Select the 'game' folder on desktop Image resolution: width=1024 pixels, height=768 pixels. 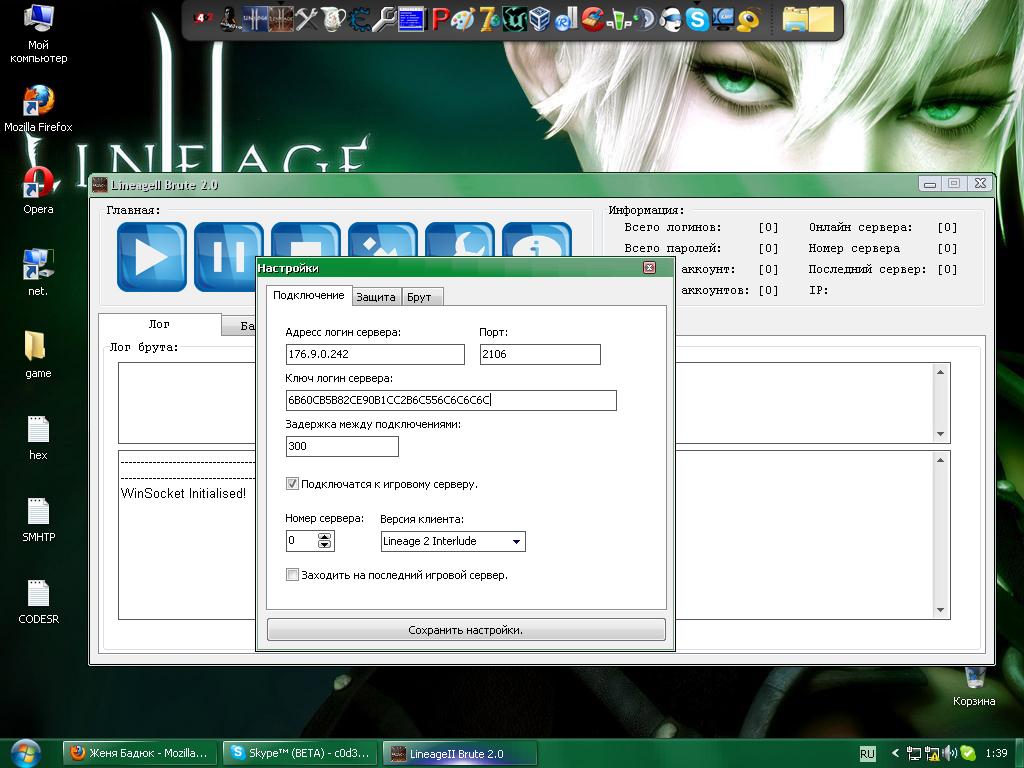(x=38, y=355)
